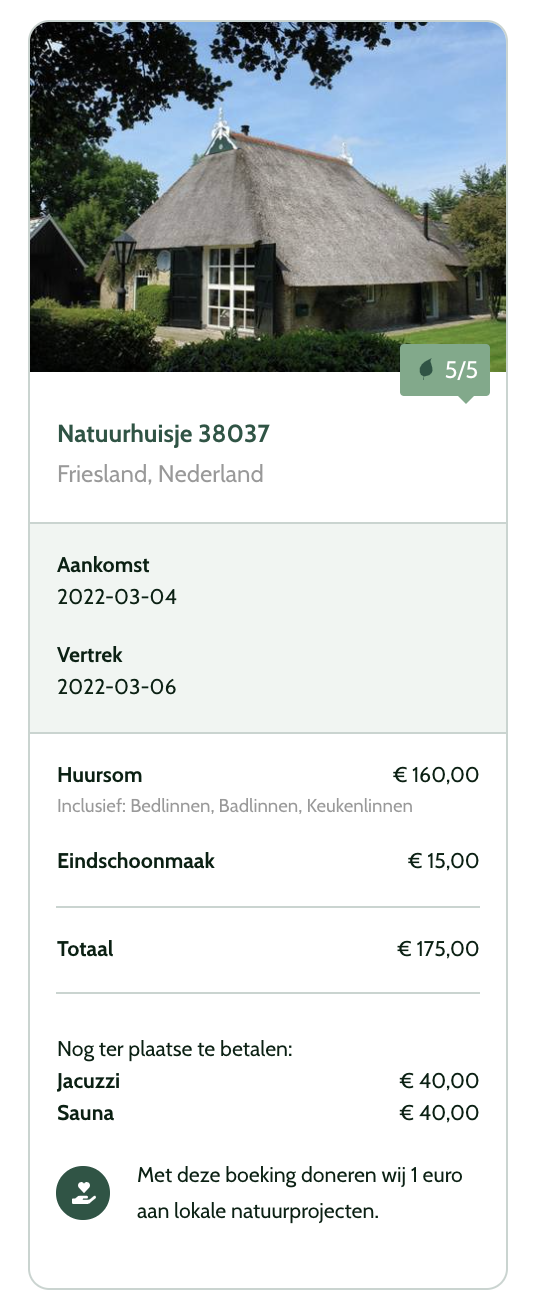548x1314 pixels.
Task: Click the € 15,00 cleaning amount
Action: point(443,861)
